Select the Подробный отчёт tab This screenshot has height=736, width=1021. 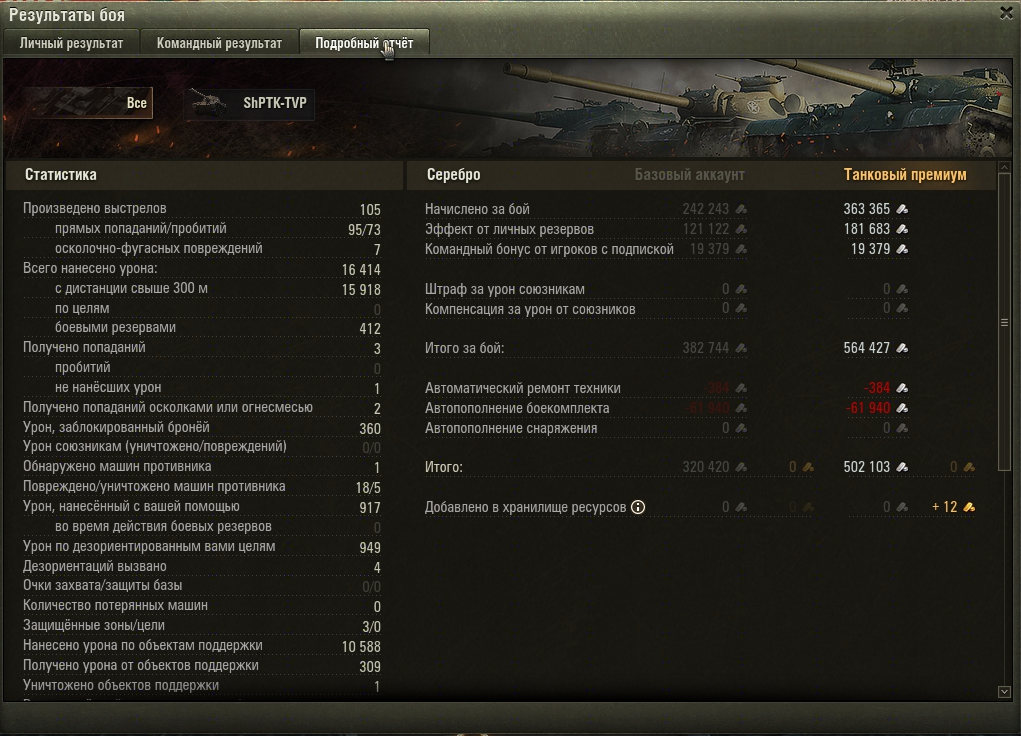[x=364, y=43]
